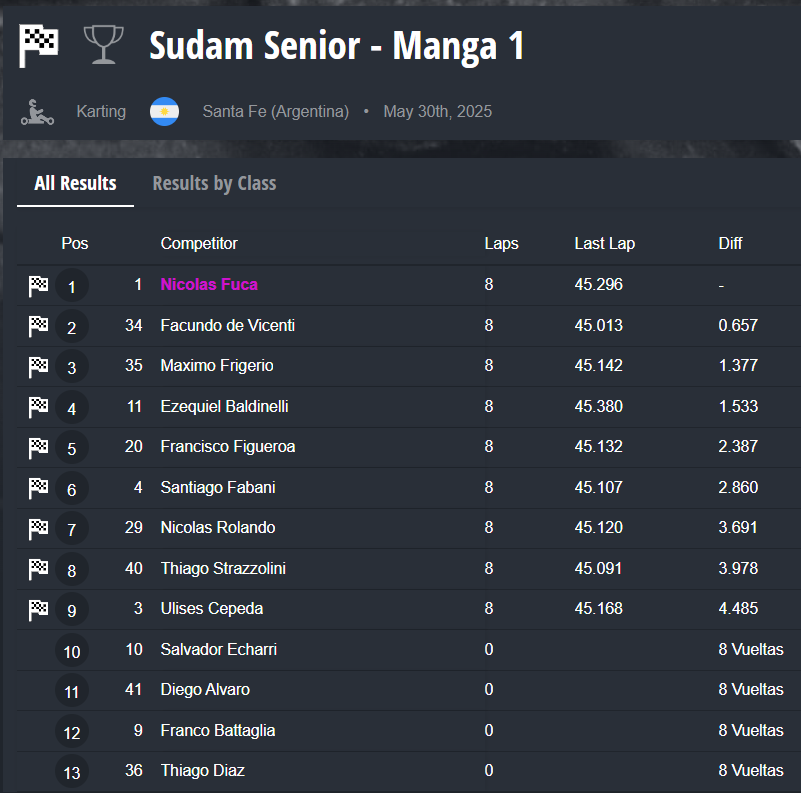
Task: Switch to the Results by Class tab
Action: [214, 183]
